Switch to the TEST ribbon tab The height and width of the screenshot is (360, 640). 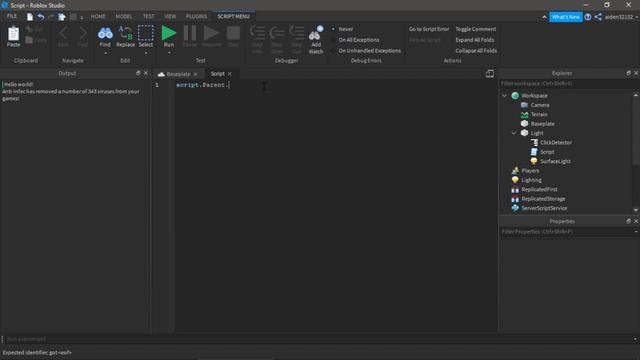pyautogui.click(x=149, y=16)
